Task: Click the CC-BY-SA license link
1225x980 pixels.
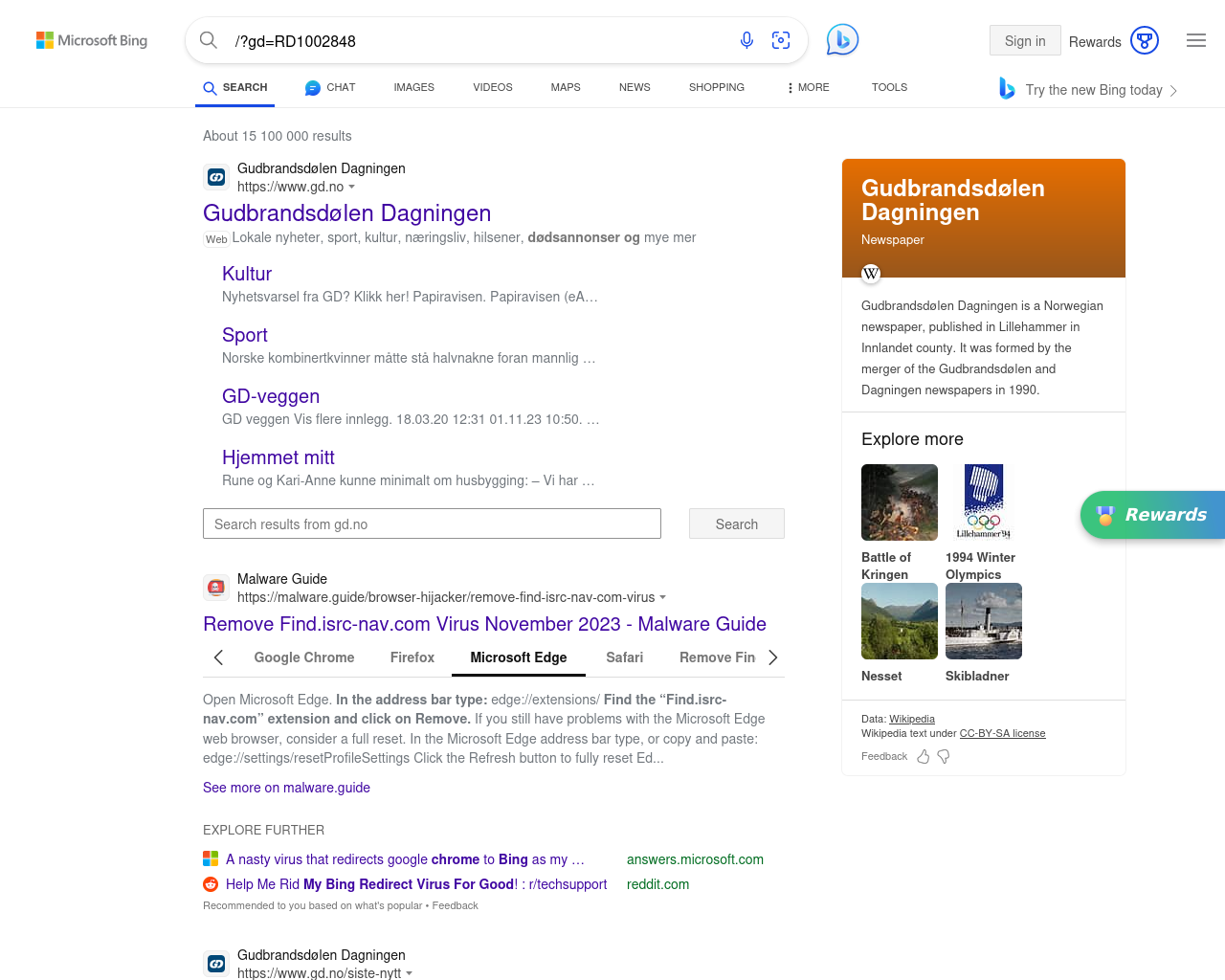Action: [x=1002, y=733]
